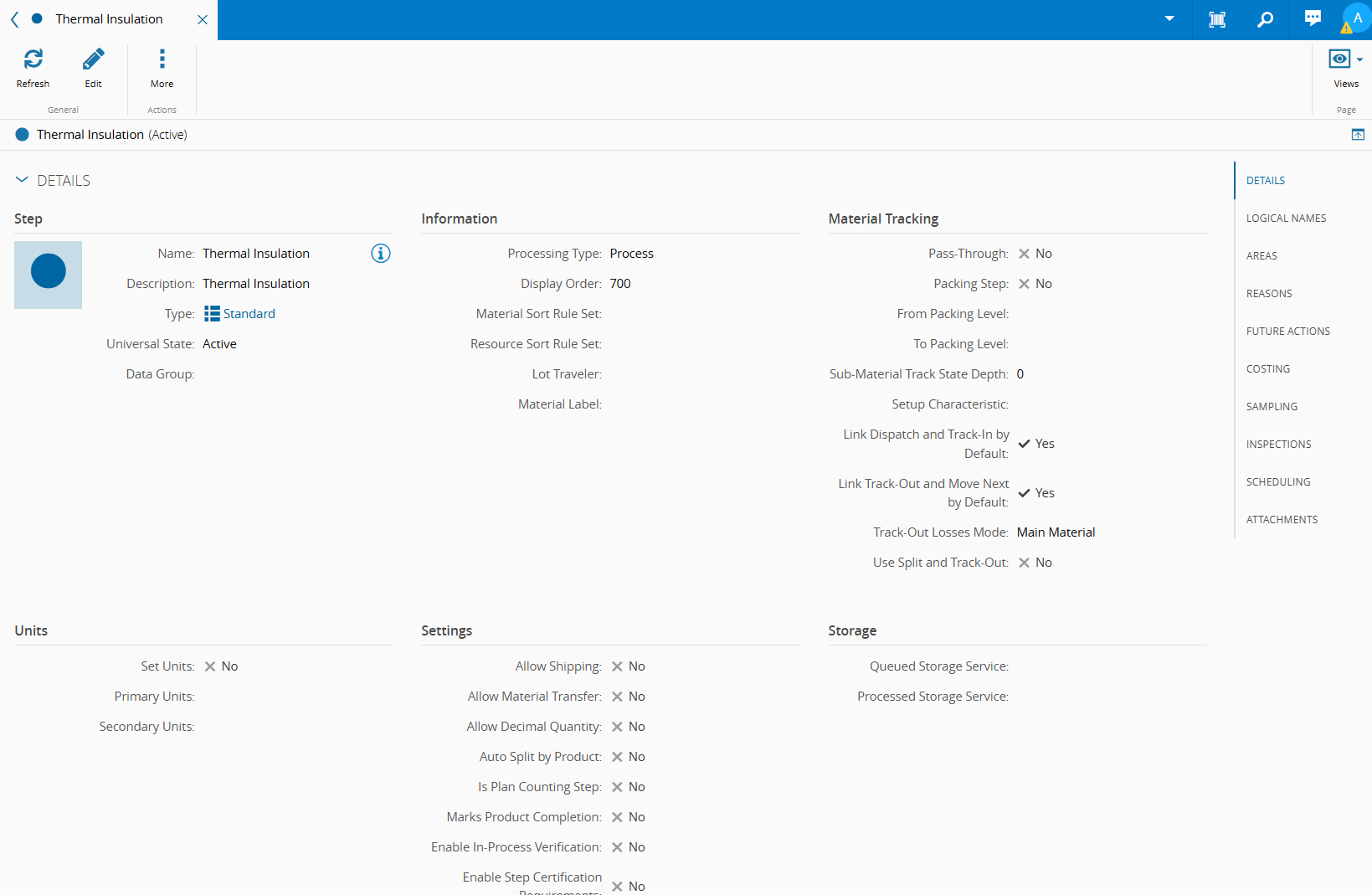The width and height of the screenshot is (1372, 895).
Task: Go back using the left chevron
Action: coord(14,19)
